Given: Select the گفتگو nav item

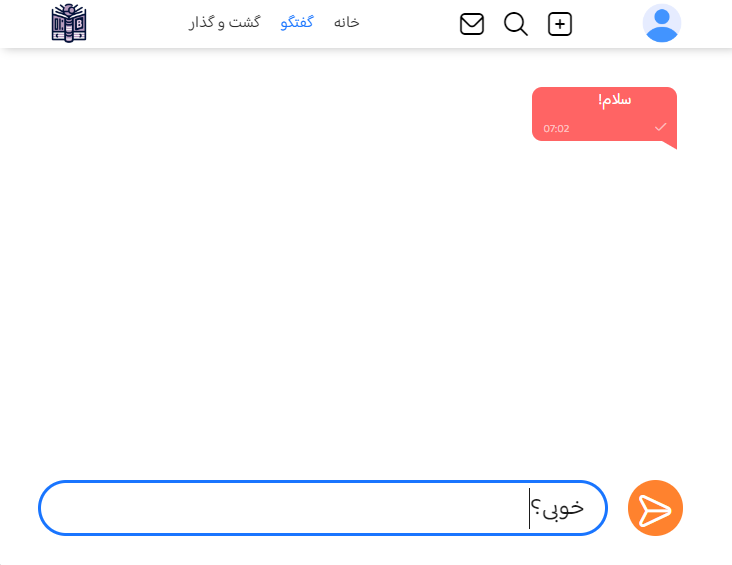Looking at the screenshot, I should click(297, 22).
